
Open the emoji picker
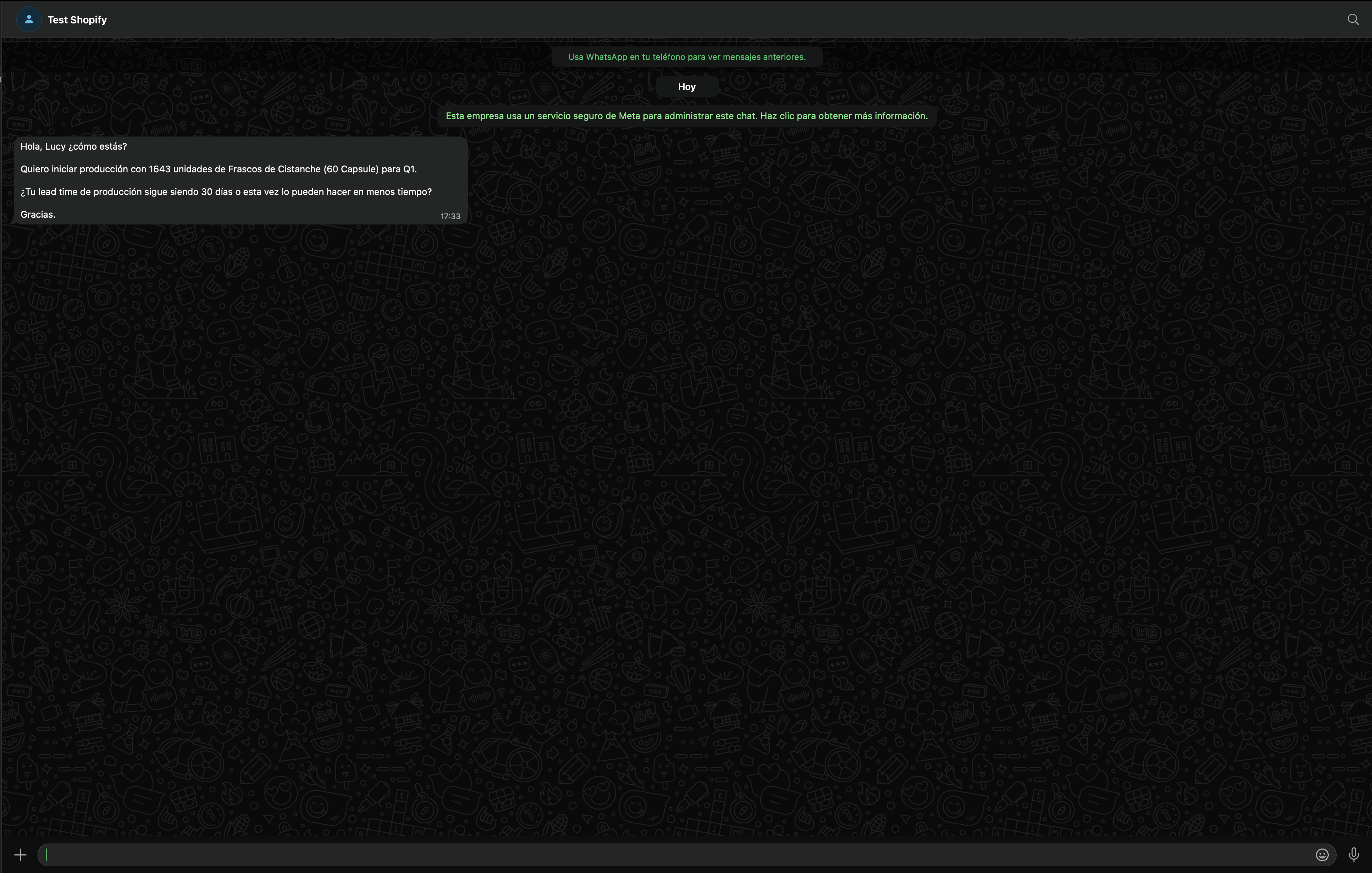1322,855
